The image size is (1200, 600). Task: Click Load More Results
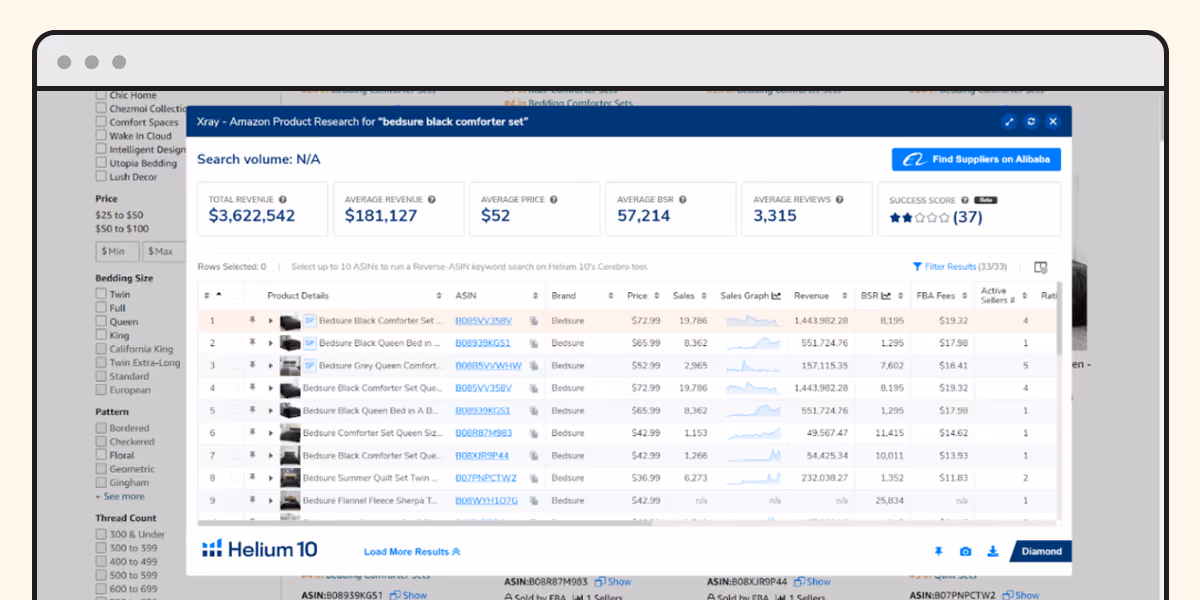coord(412,552)
